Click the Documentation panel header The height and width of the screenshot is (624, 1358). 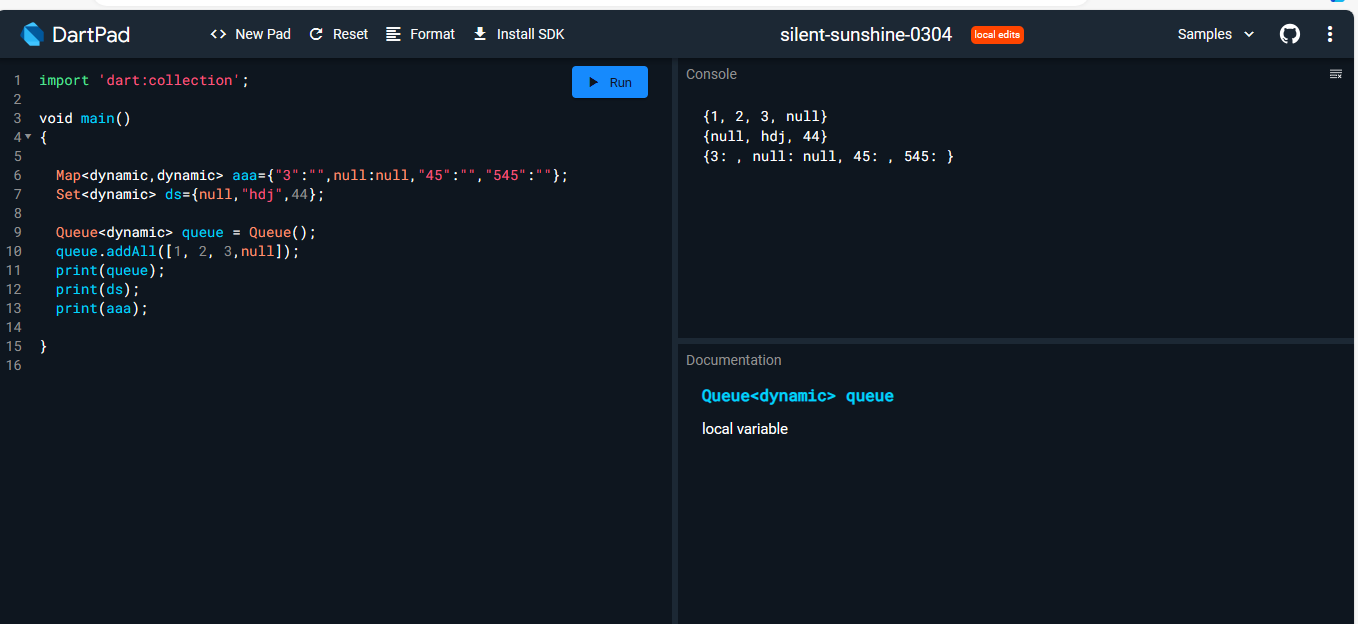(734, 359)
